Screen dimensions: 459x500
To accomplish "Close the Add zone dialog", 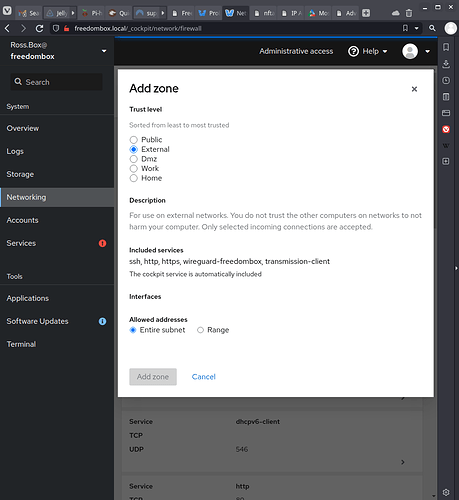I will [414, 89].
